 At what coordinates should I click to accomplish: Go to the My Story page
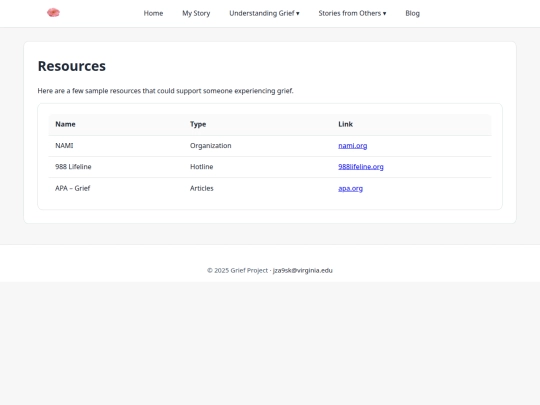pyautogui.click(x=196, y=13)
